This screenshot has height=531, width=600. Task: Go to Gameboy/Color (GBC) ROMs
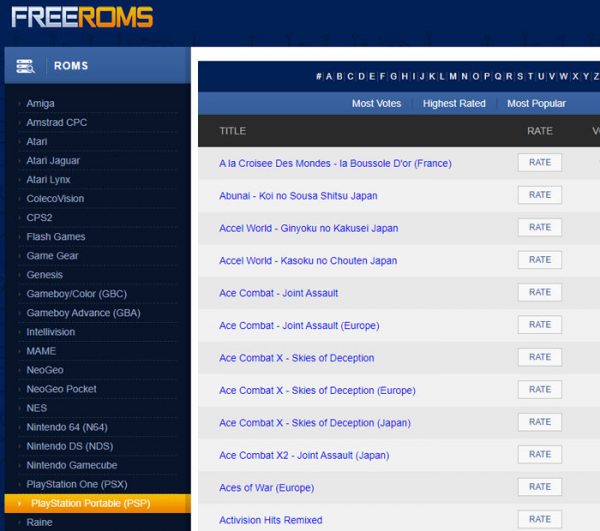tap(77, 294)
